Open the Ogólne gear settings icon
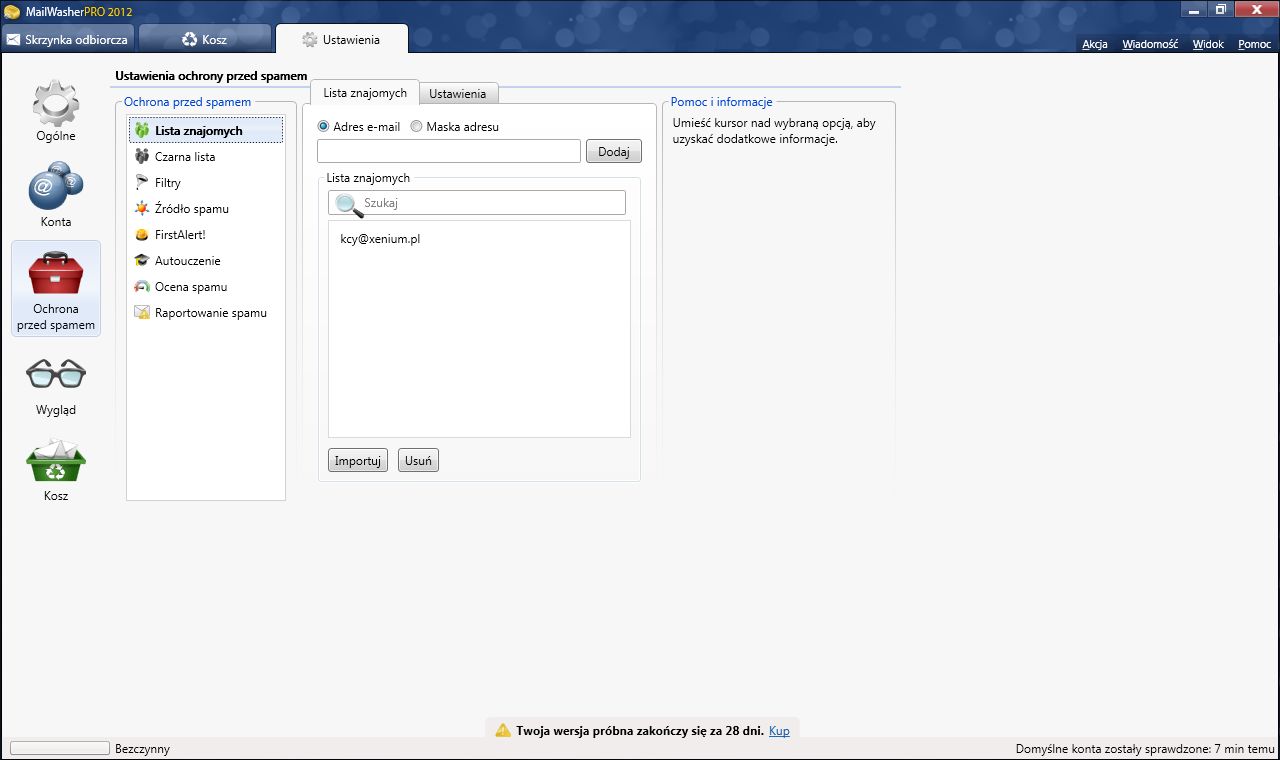1280x760 pixels. (x=56, y=102)
